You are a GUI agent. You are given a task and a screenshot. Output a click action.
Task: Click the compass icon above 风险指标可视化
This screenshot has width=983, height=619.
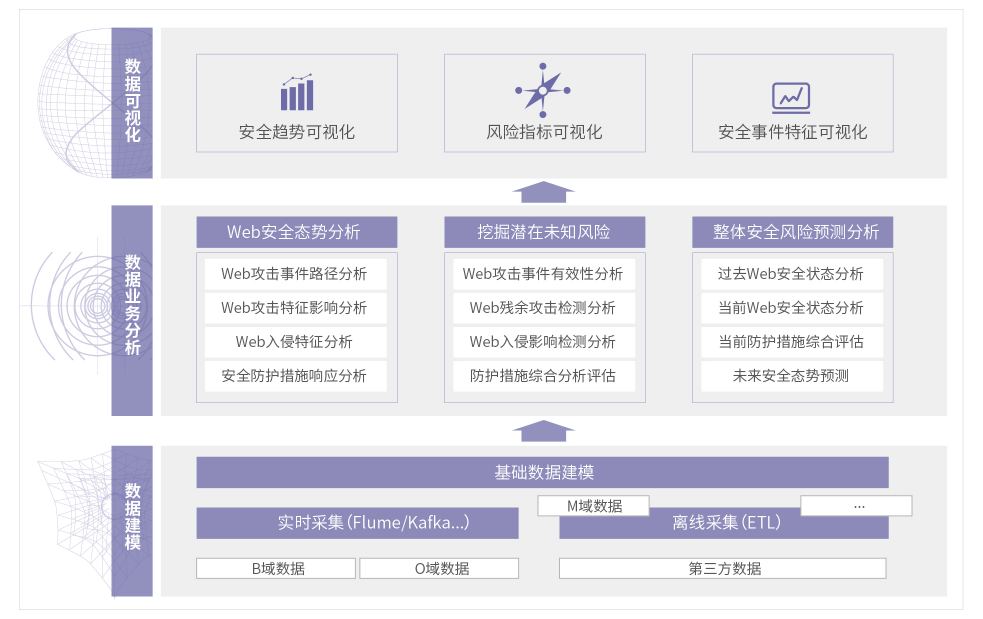point(544,88)
